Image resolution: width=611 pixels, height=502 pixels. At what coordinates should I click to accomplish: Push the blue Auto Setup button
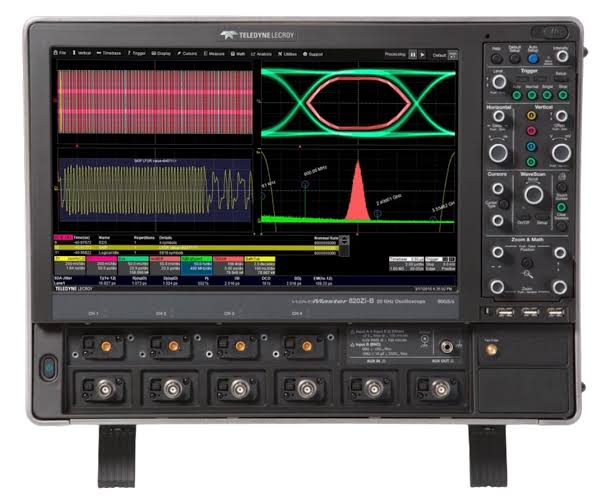pyautogui.click(x=533, y=59)
